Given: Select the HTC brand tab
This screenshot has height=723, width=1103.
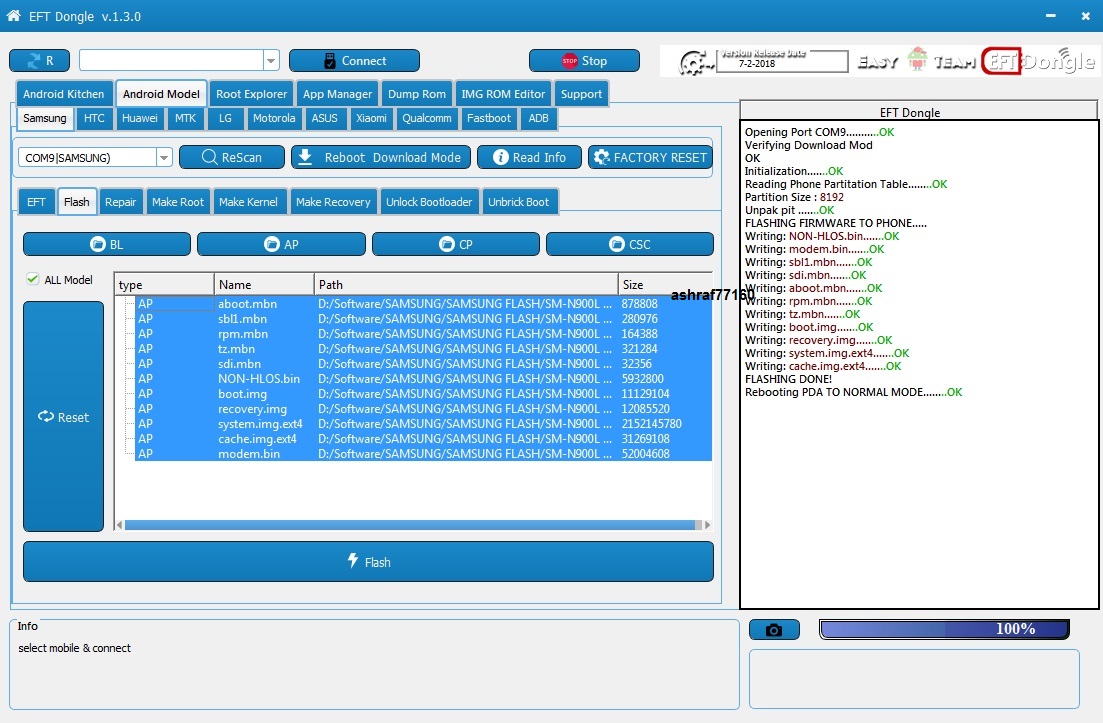Looking at the screenshot, I should click(x=94, y=118).
